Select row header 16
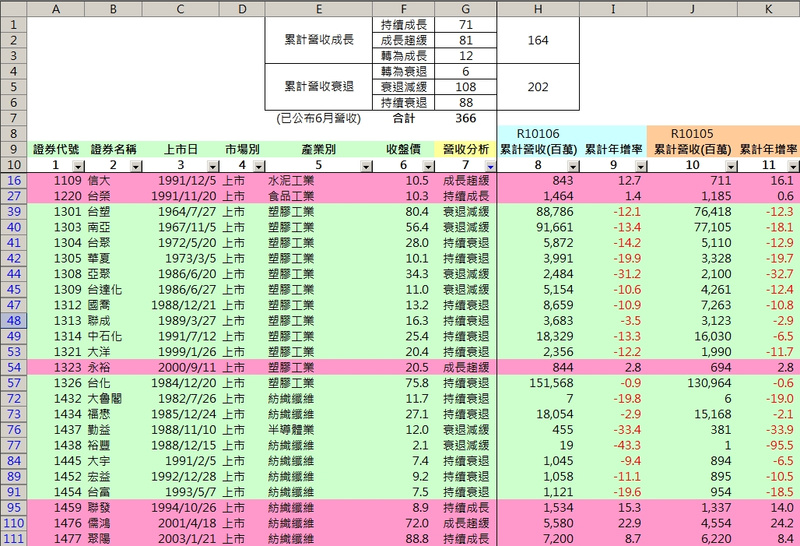800x546 pixels. coord(14,181)
